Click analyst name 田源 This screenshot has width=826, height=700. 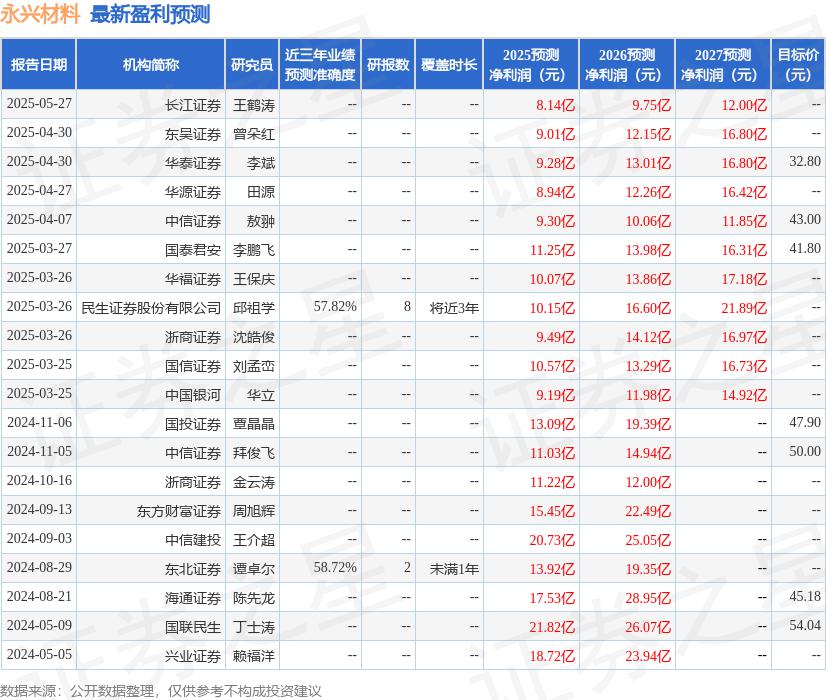(261, 192)
